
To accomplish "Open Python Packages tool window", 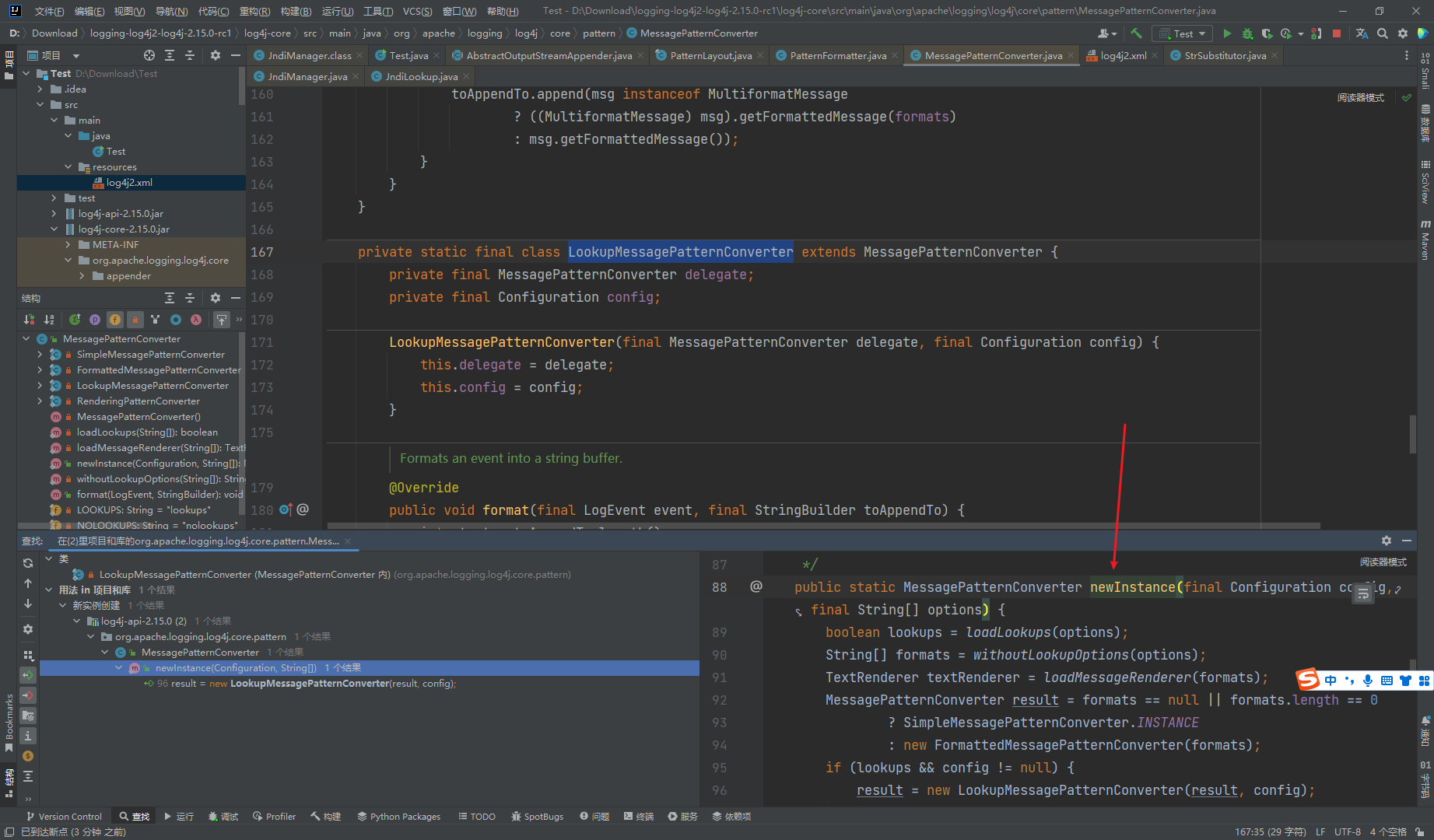I will tap(398, 816).
